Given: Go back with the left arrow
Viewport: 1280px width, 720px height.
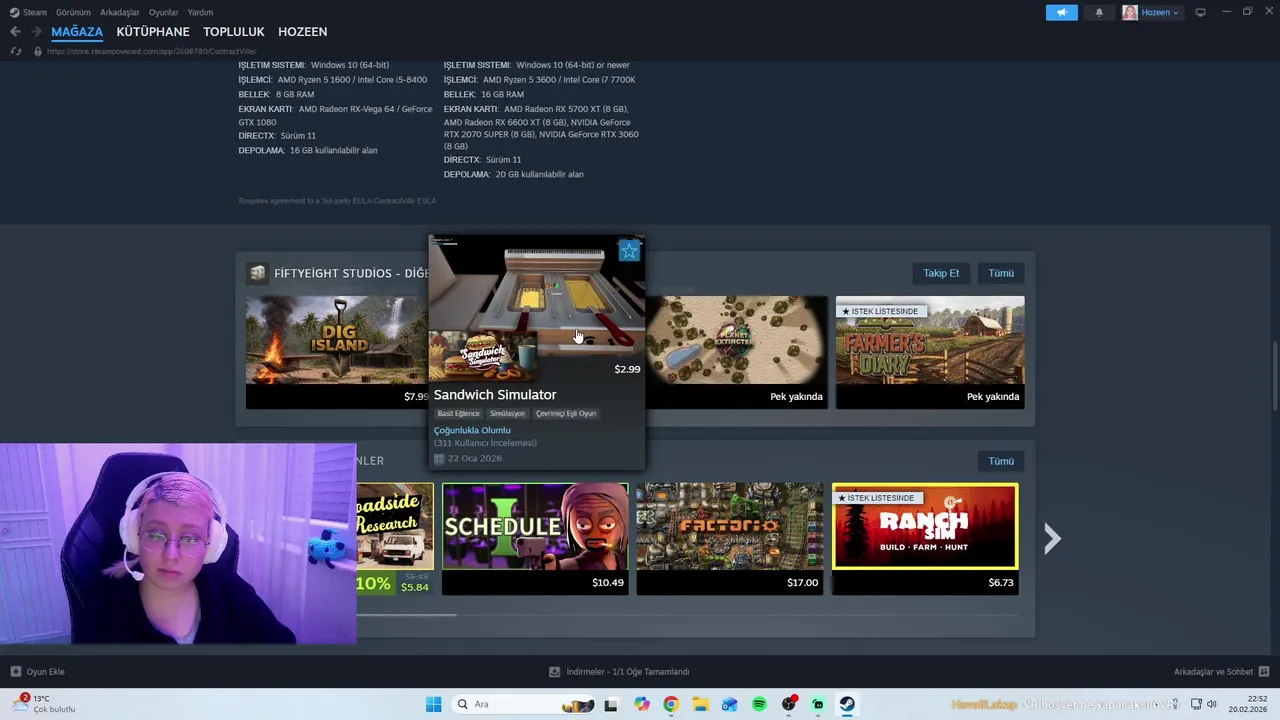Looking at the screenshot, I should coord(15,32).
